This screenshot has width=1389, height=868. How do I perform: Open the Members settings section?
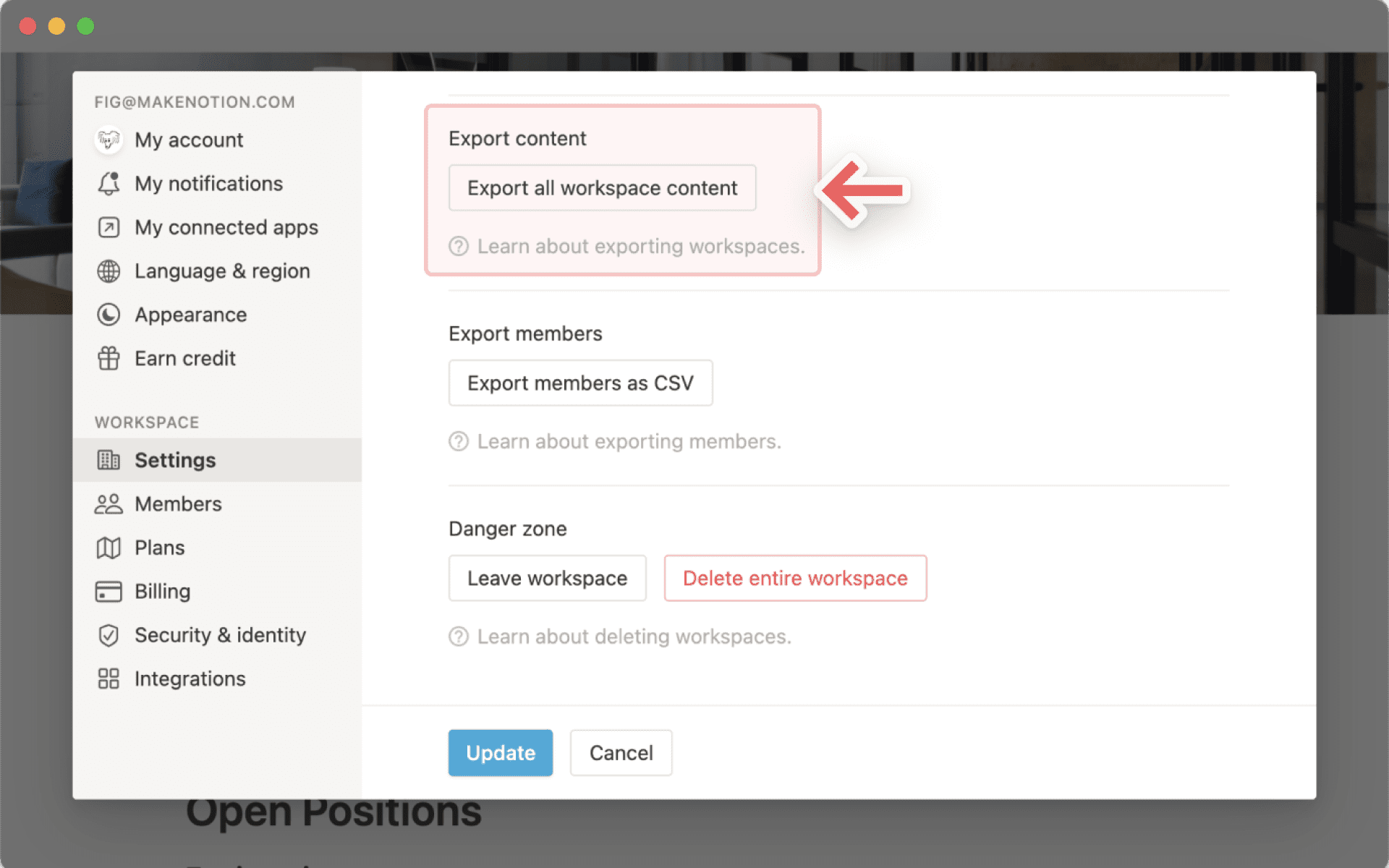(178, 504)
